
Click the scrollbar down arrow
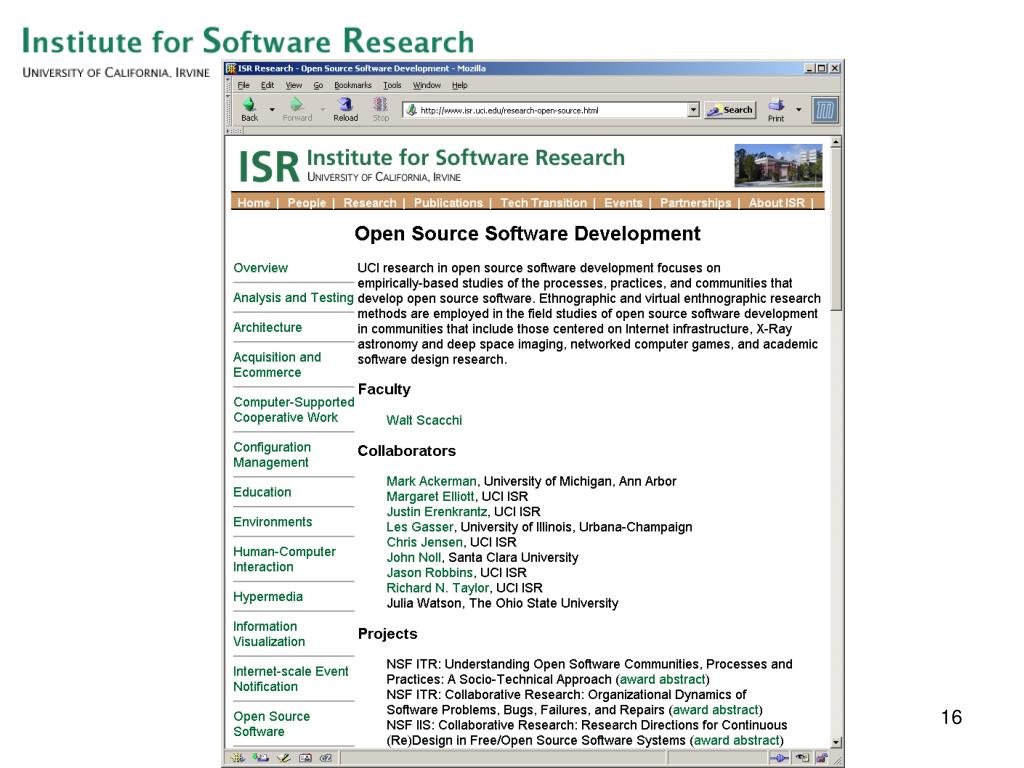pos(836,743)
